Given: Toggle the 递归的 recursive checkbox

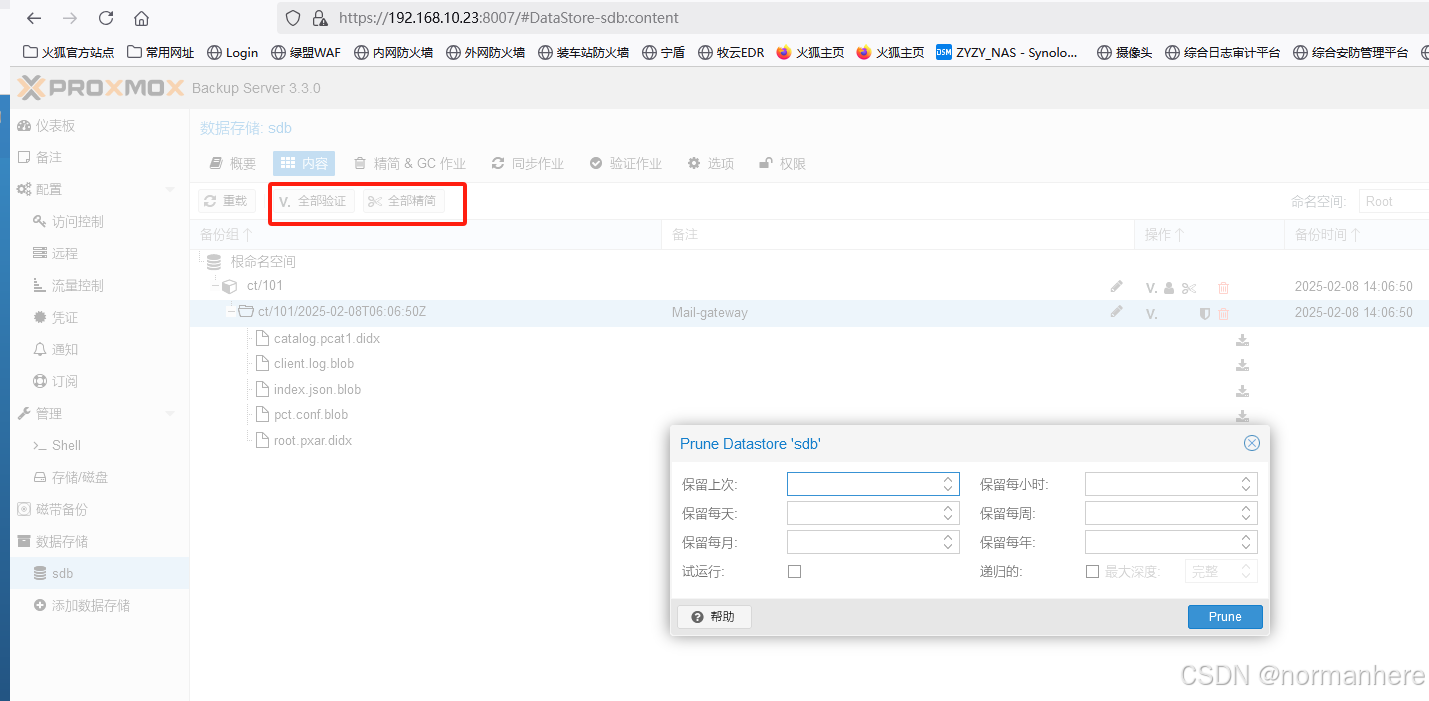Looking at the screenshot, I should 1092,572.
